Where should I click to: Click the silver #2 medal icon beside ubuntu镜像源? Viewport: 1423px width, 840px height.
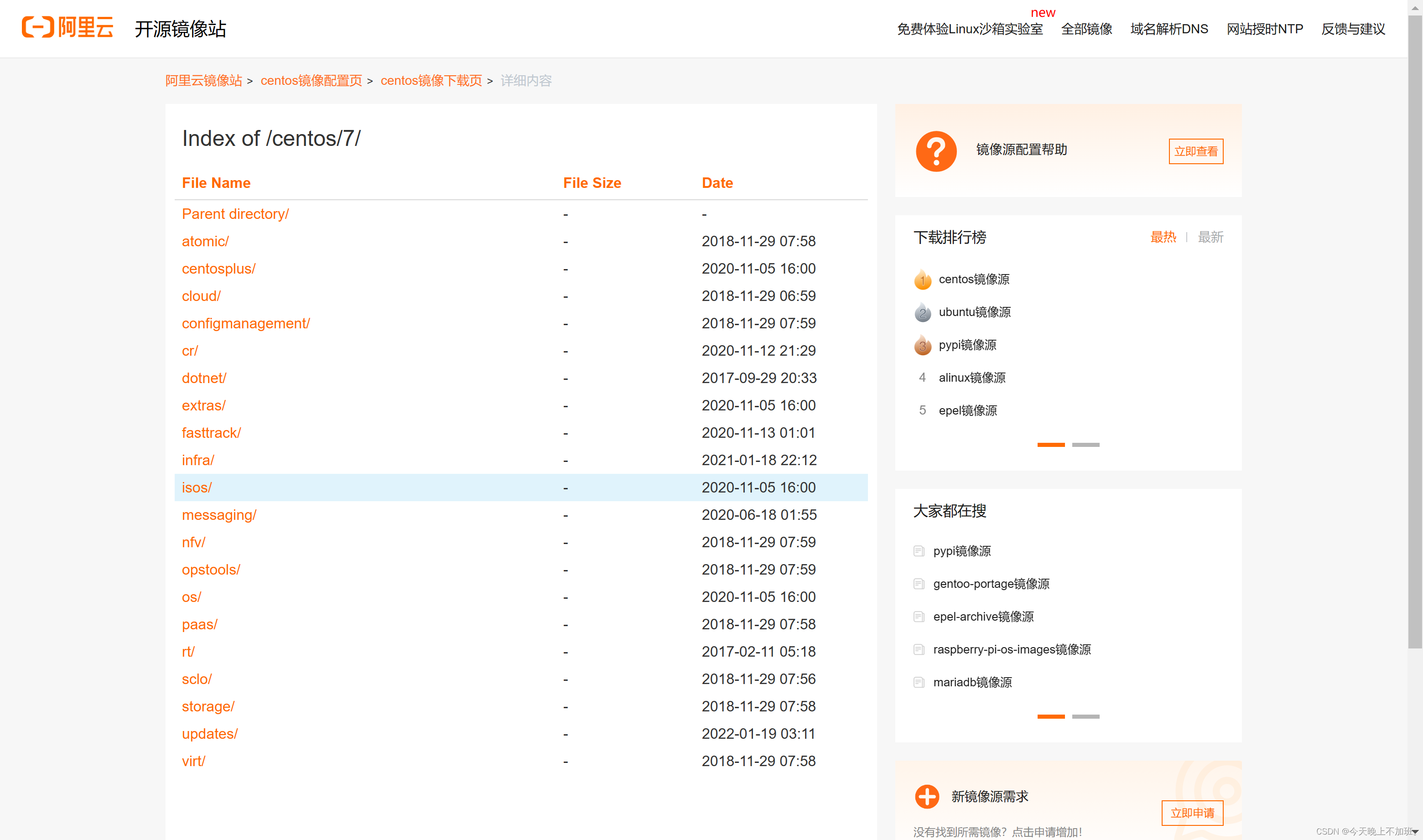922,312
